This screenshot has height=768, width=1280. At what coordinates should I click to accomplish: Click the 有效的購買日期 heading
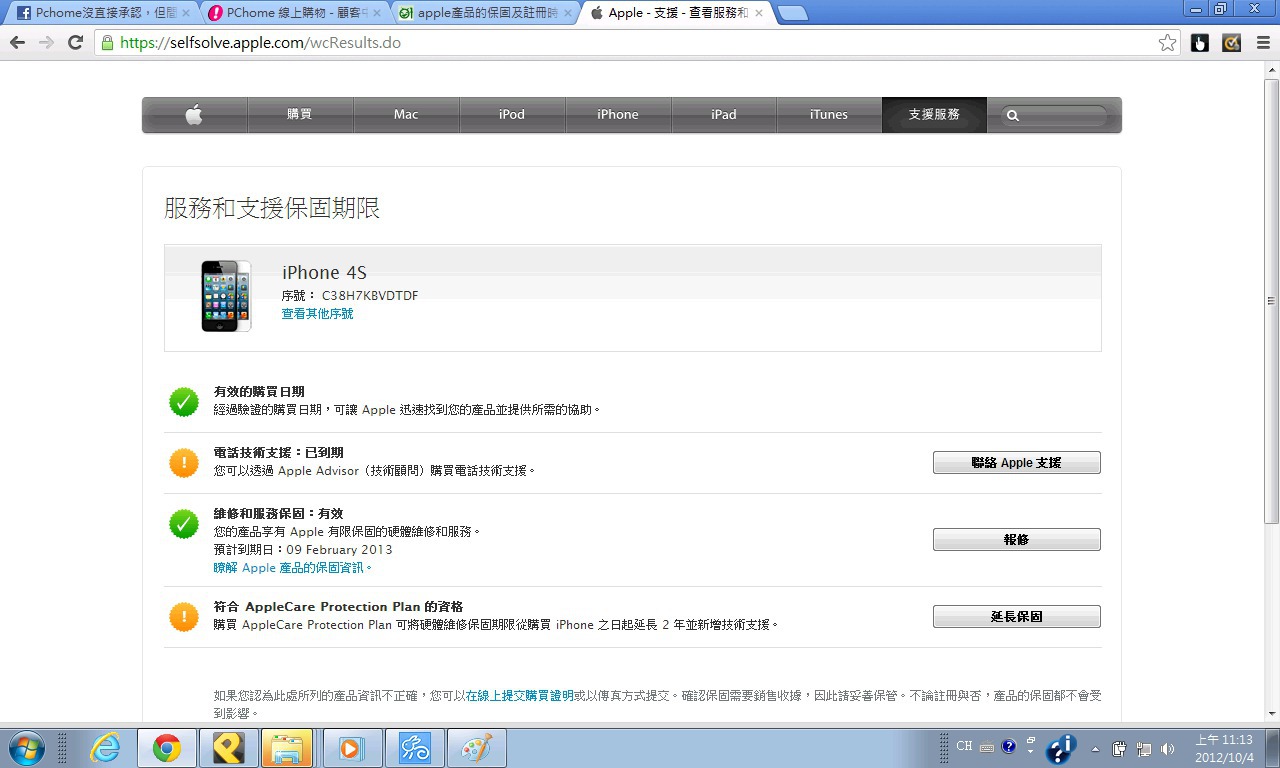(x=259, y=392)
